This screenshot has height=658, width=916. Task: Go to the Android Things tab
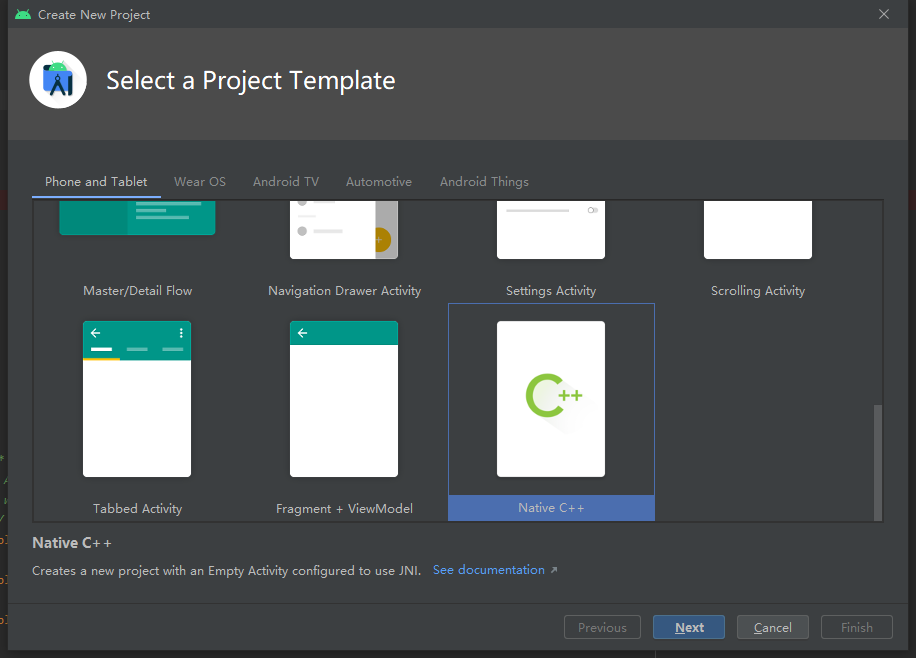pos(484,182)
